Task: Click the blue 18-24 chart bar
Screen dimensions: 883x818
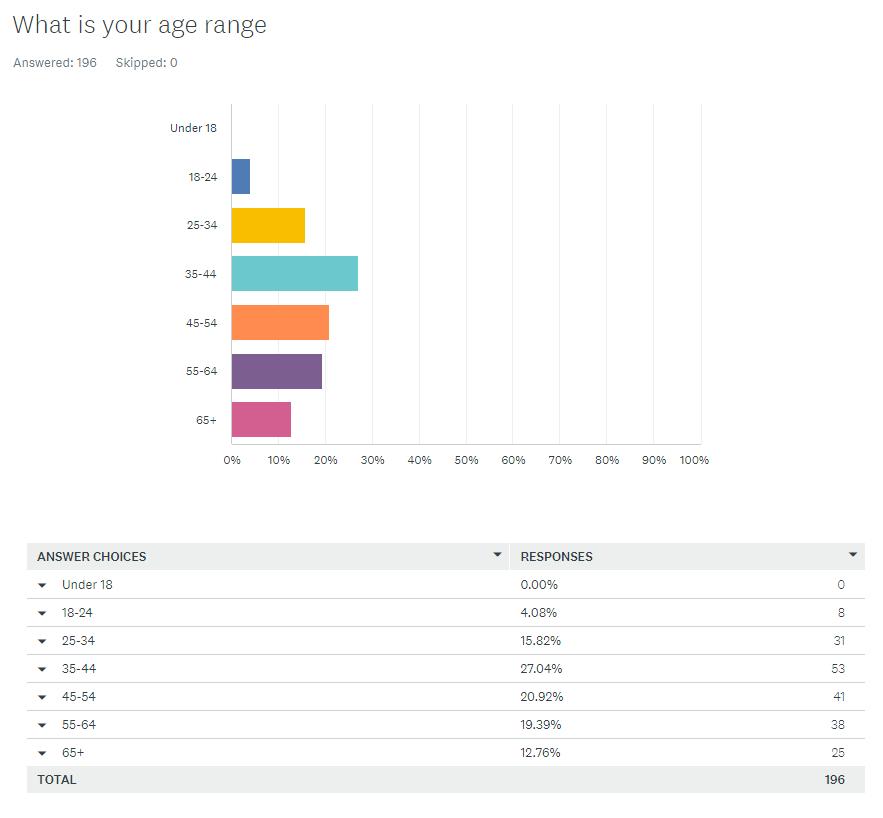Action: tap(241, 177)
